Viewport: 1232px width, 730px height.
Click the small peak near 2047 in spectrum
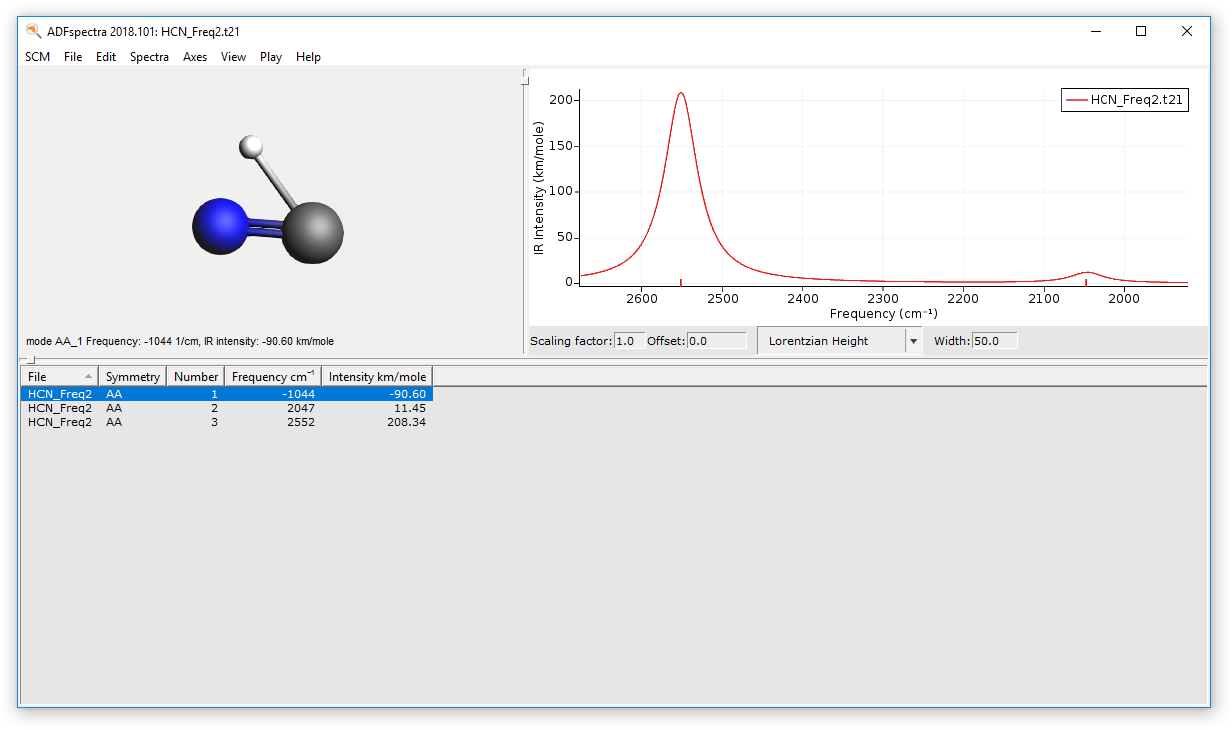[x=1087, y=272]
